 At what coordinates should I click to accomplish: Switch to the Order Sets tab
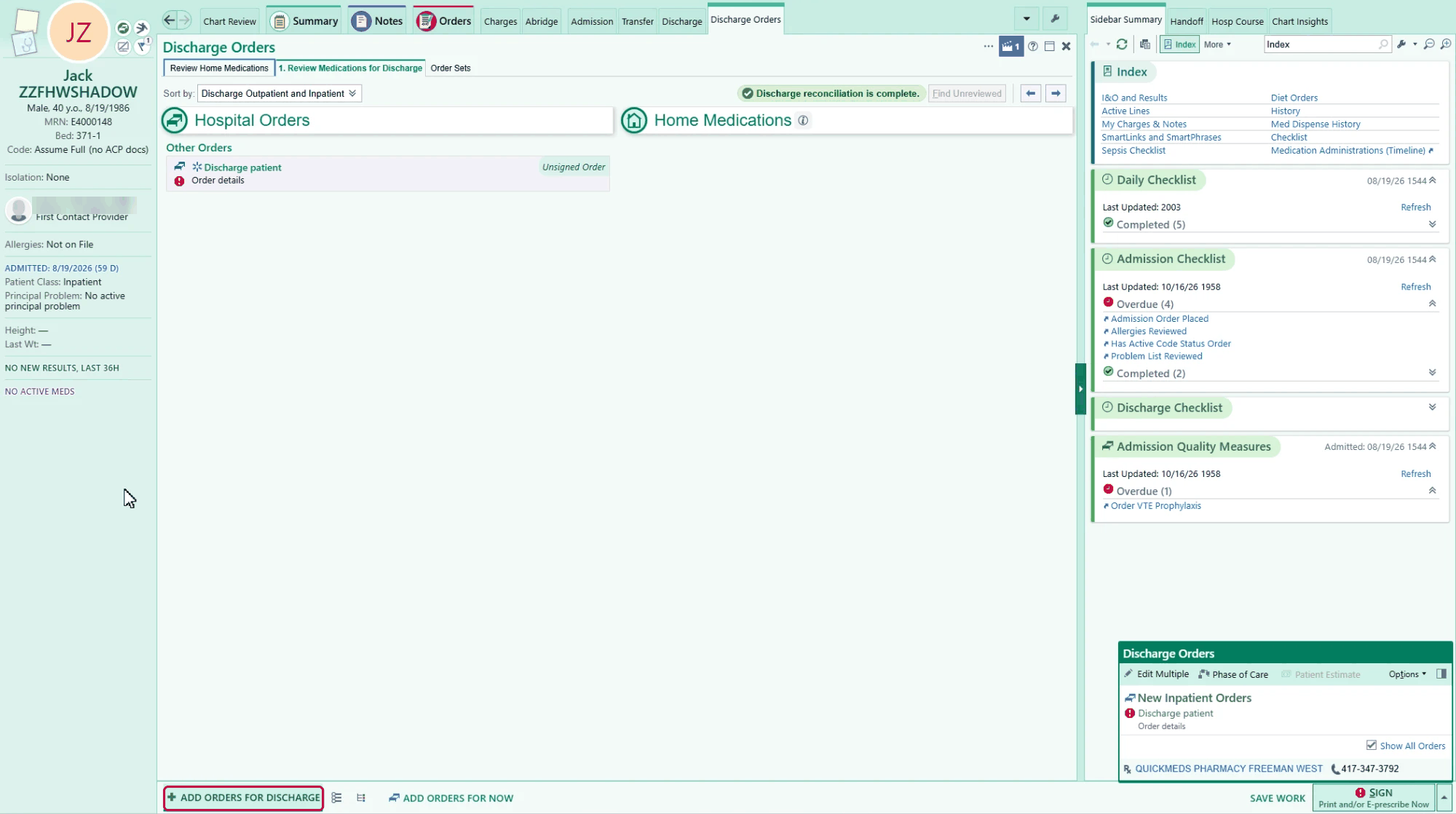pyautogui.click(x=451, y=68)
